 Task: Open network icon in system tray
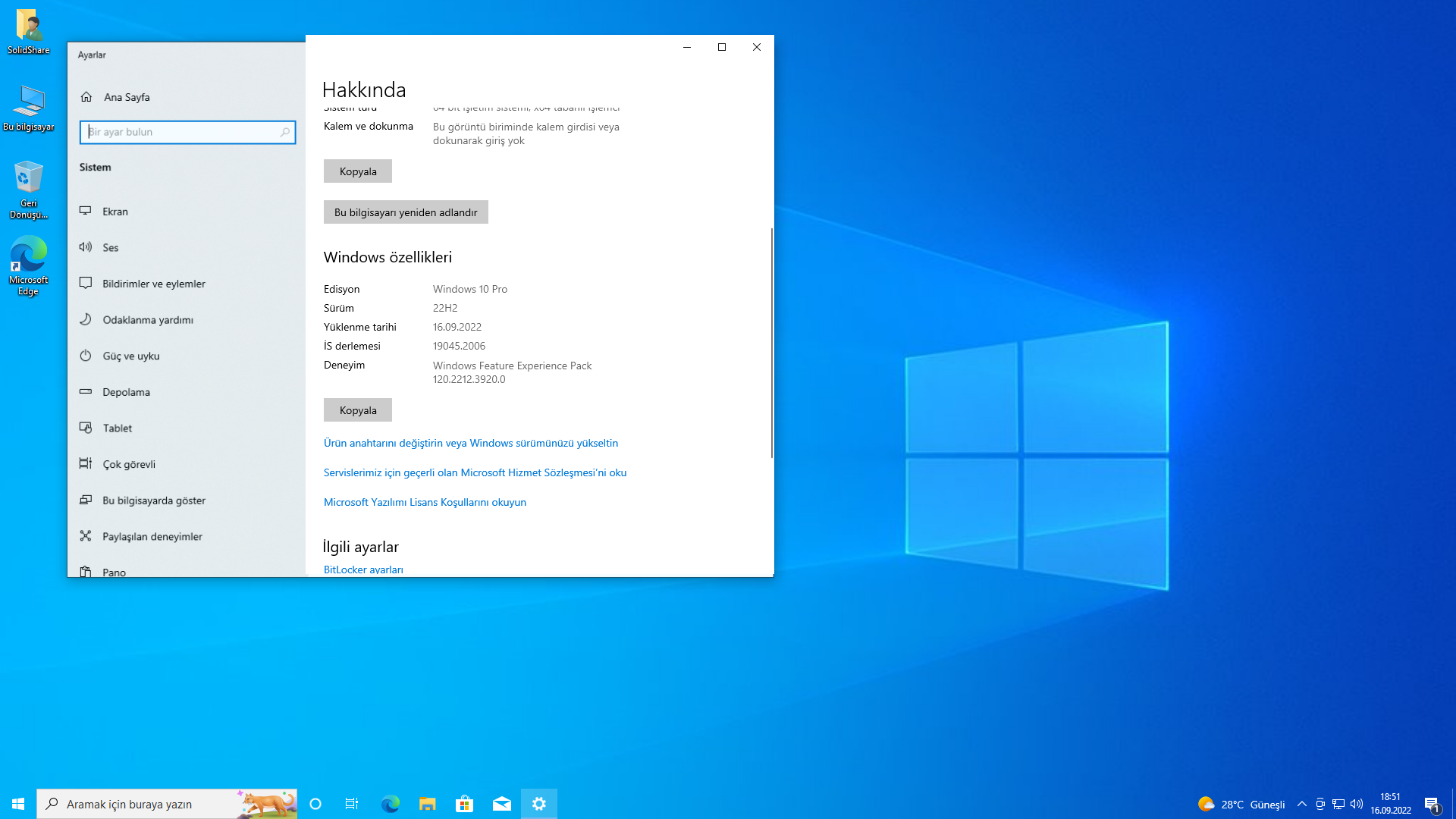click(1338, 804)
